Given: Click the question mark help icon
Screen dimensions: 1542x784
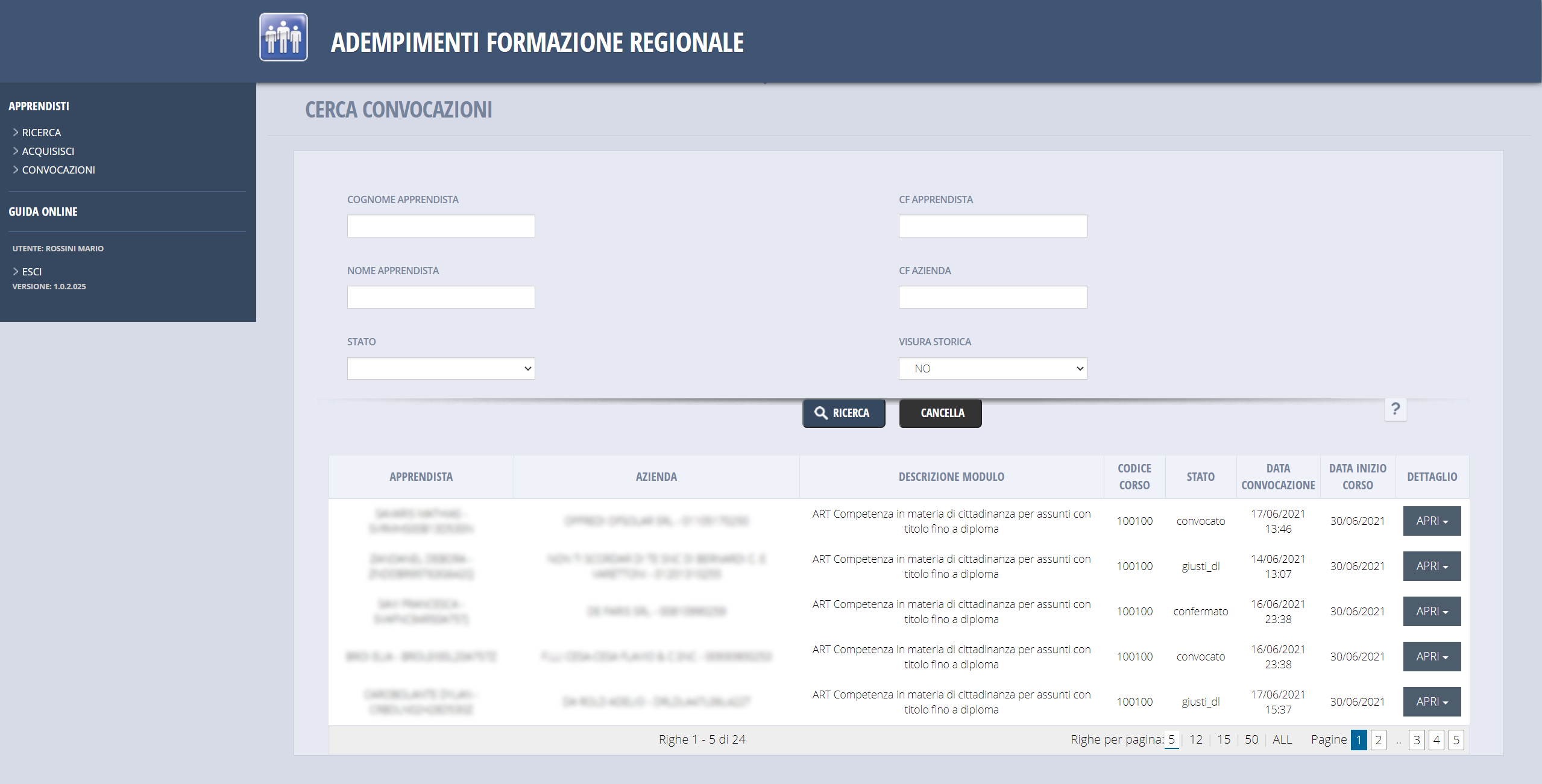Looking at the screenshot, I should tap(1395, 409).
